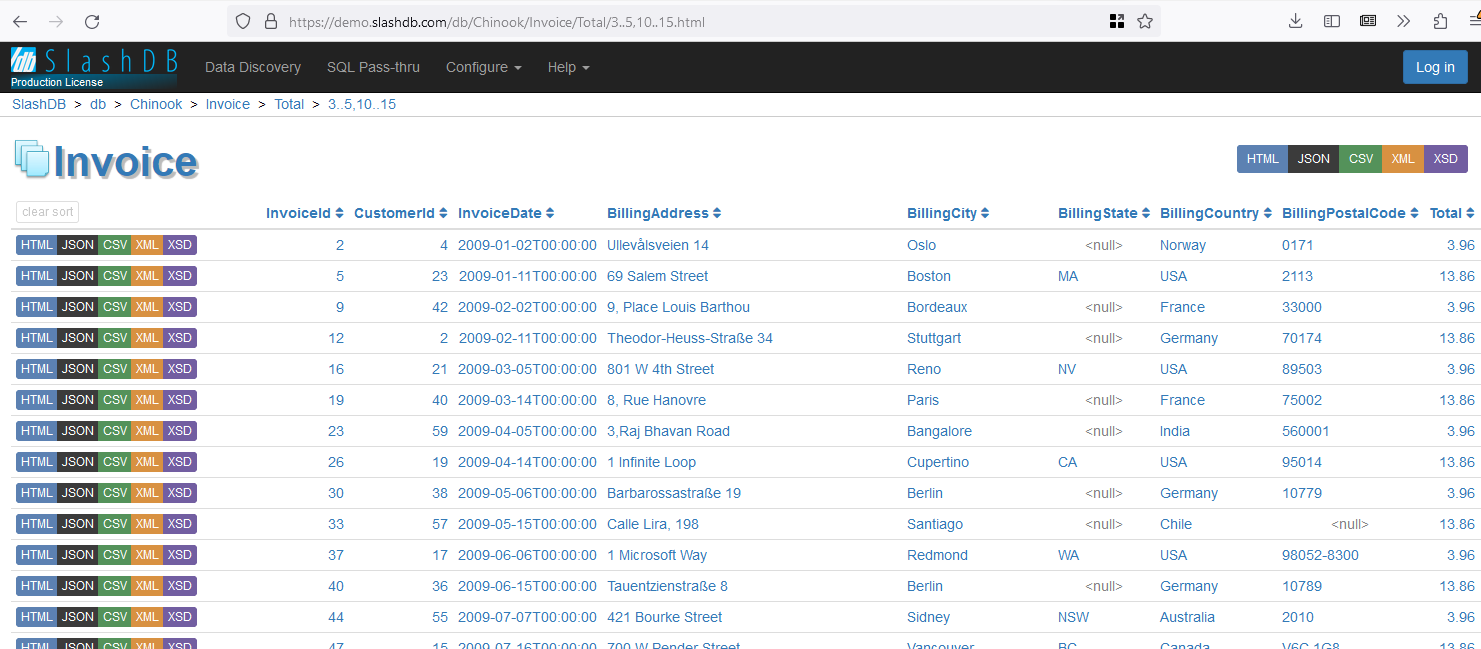Click SlashDB in the breadcrumb
This screenshot has width=1481, height=649.
(x=39, y=104)
